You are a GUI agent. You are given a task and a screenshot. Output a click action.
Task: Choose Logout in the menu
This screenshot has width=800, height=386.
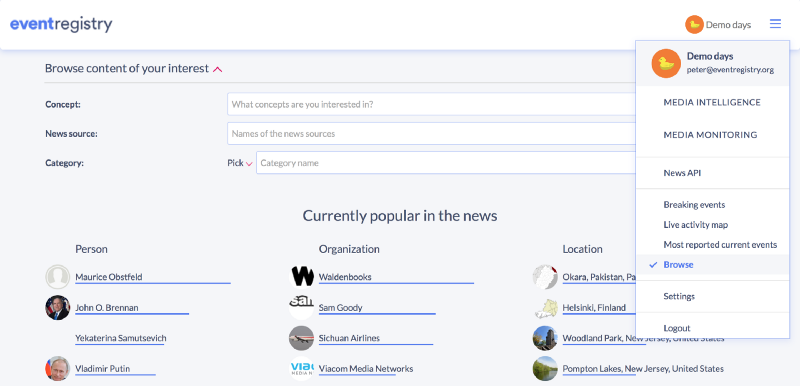(x=677, y=328)
